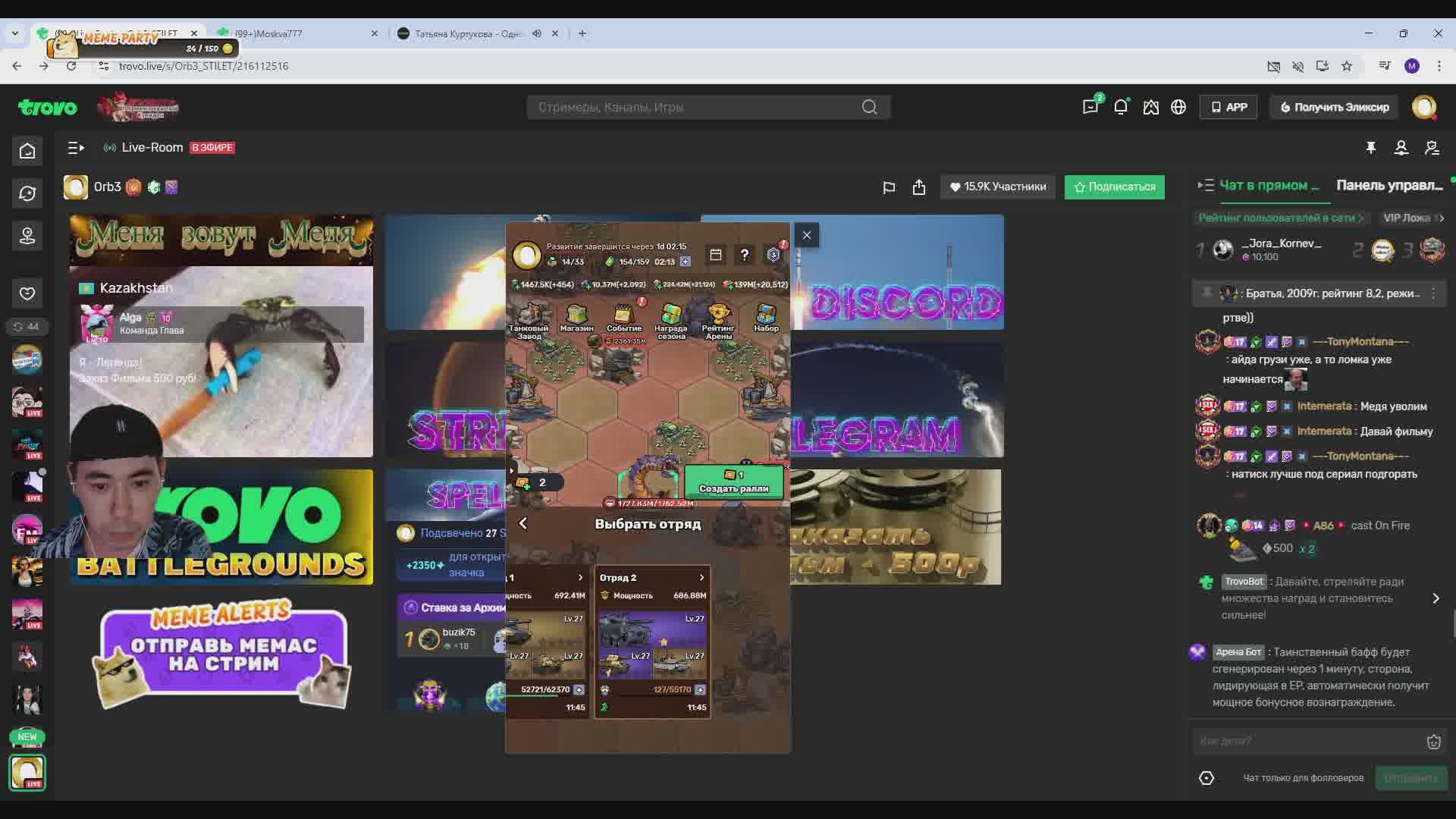This screenshot has height=819, width=1456.
Task: Open pinned message options menu
Action: (1433, 293)
